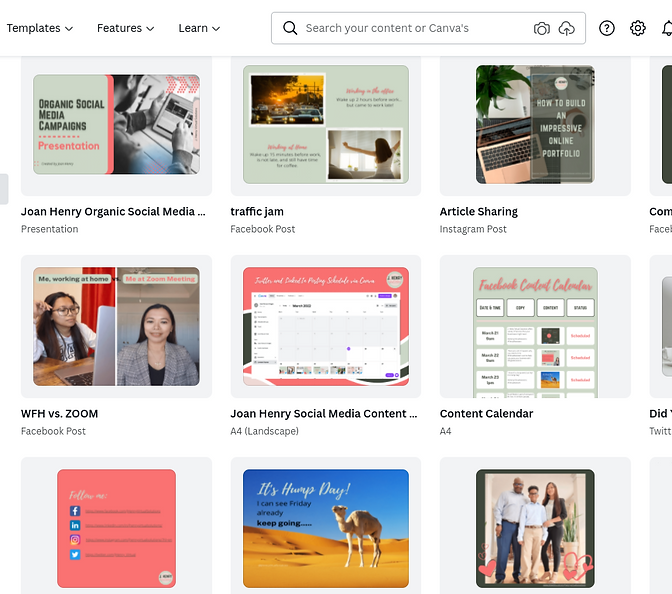
Task: Click the title 'Joan Henry Organic Social Media ...'
Action: coord(113,212)
